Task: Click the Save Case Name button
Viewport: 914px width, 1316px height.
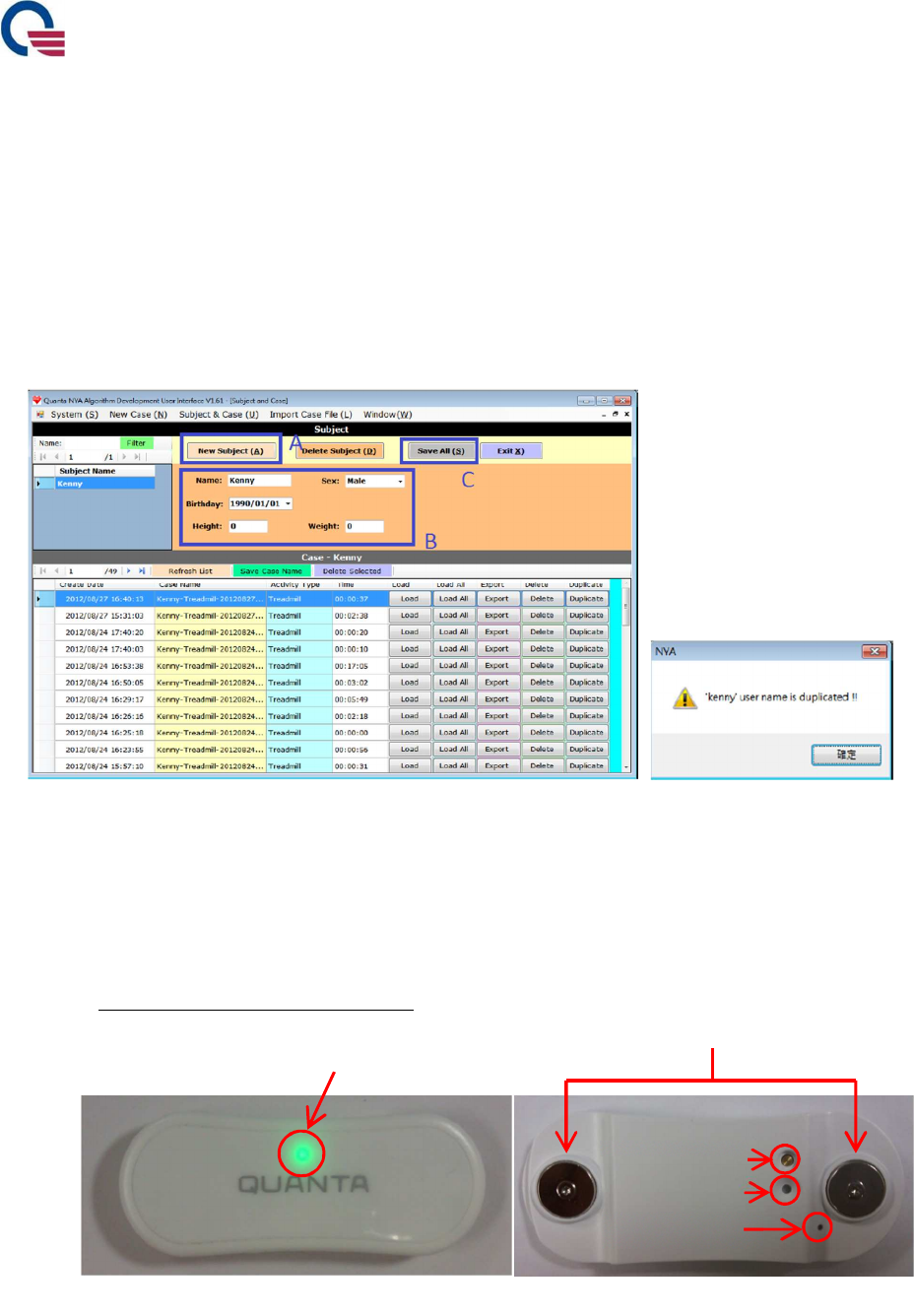Action: 271,571
